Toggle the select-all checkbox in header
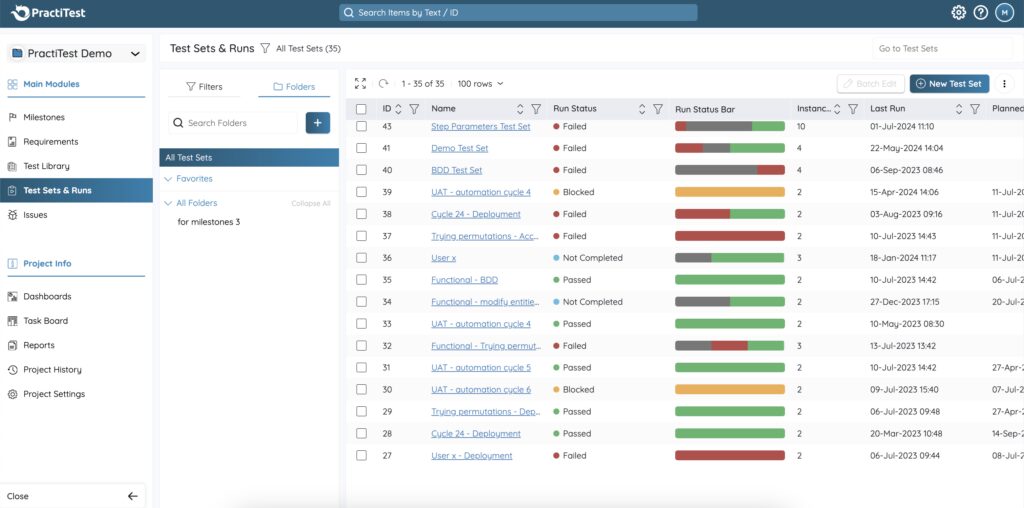Viewport: 1024px width, 508px height. (x=361, y=109)
